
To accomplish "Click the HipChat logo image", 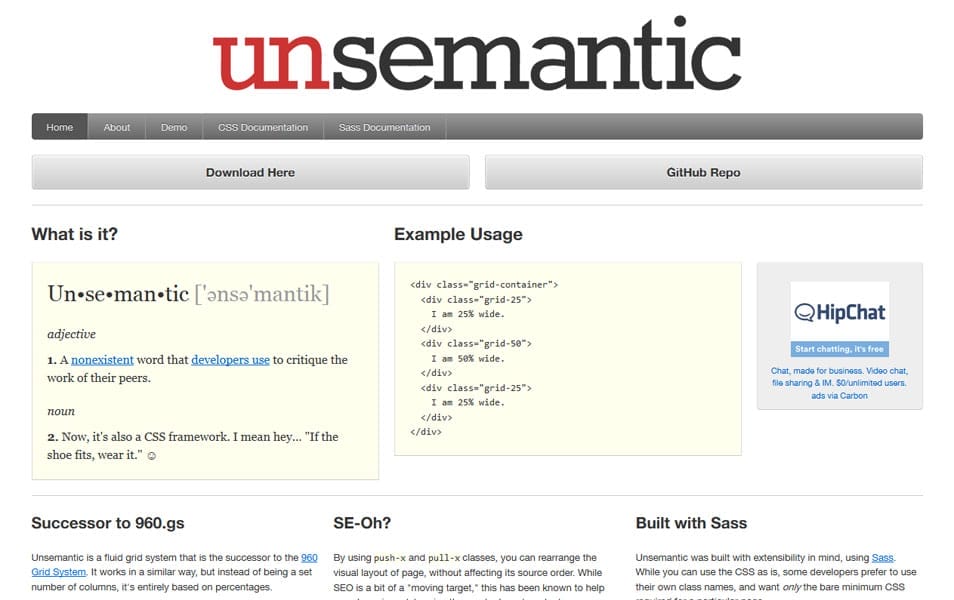I will [x=840, y=312].
